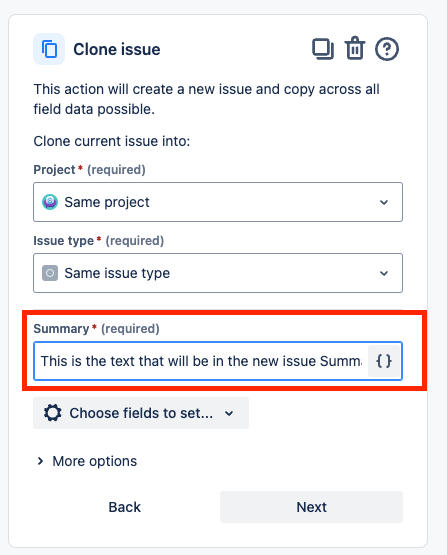
Task: Open the Choose fields to set menu
Action: click(141, 413)
